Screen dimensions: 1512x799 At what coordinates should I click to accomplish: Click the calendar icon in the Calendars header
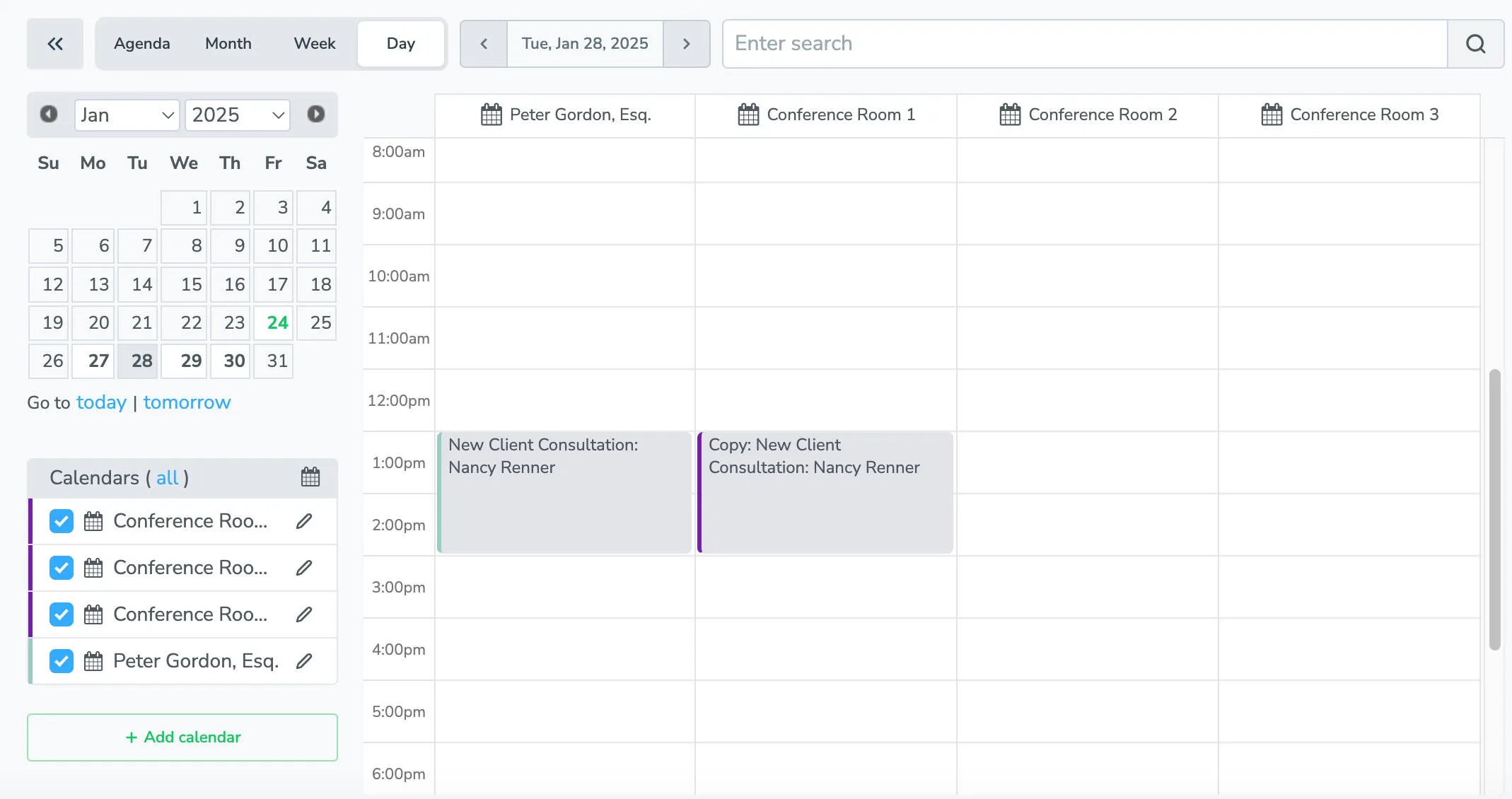(310, 477)
